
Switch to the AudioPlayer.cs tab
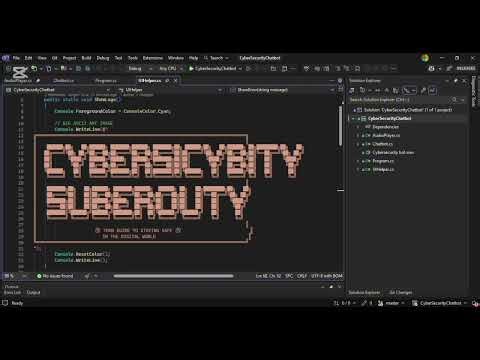[18, 81]
